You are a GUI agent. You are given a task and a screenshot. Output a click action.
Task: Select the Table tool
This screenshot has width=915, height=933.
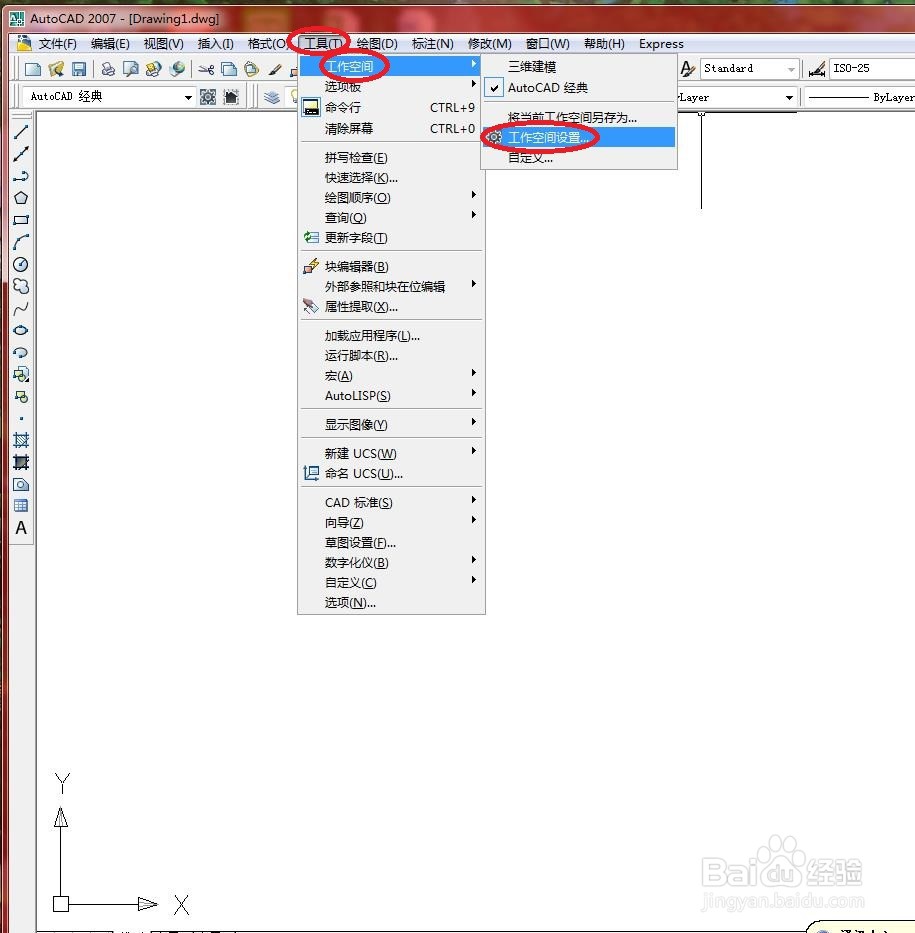(21, 506)
